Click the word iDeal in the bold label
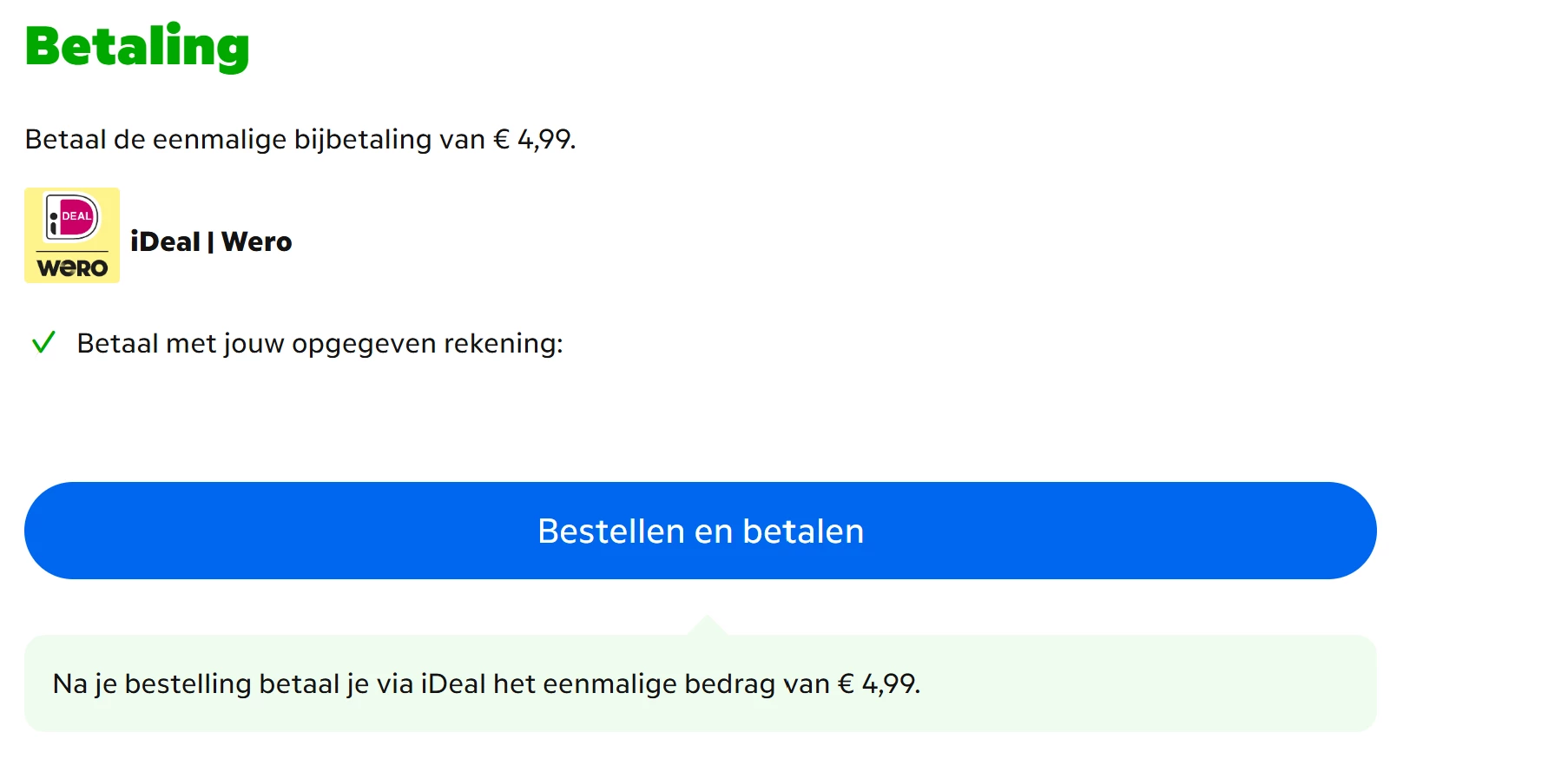The width and height of the screenshot is (1568, 759). pyautogui.click(x=165, y=241)
